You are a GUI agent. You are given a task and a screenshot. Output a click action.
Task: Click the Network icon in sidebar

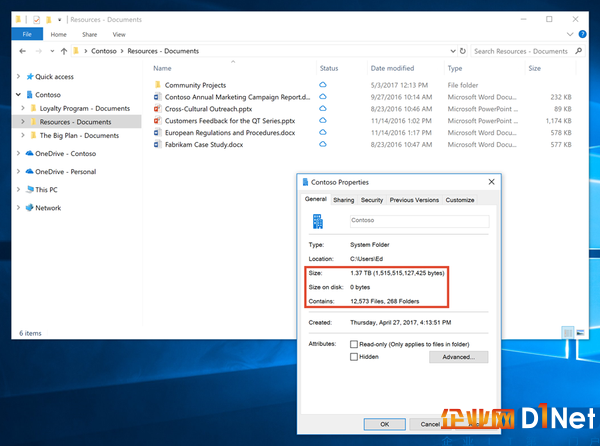(29, 208)
